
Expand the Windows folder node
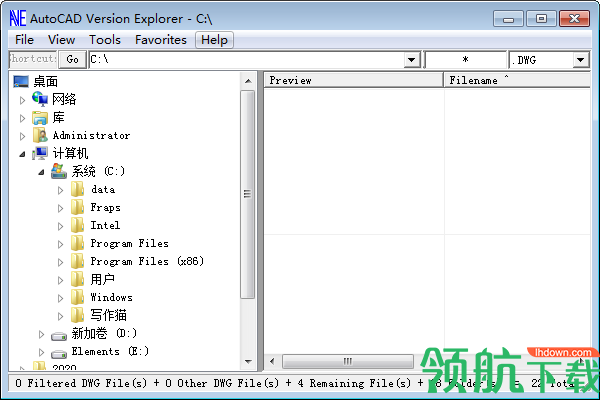tap(60, 298)
